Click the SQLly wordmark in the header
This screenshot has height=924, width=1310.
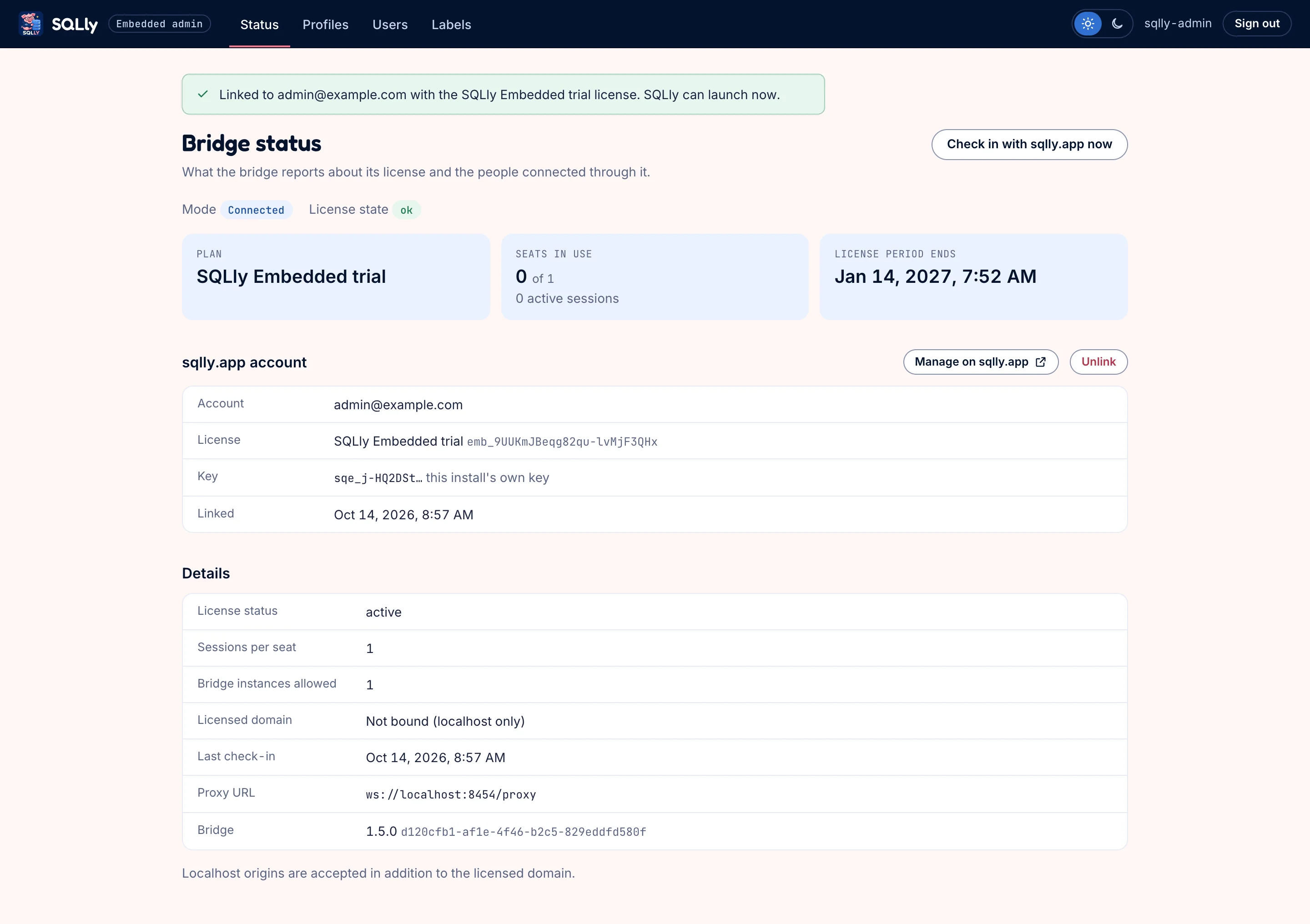75,25
